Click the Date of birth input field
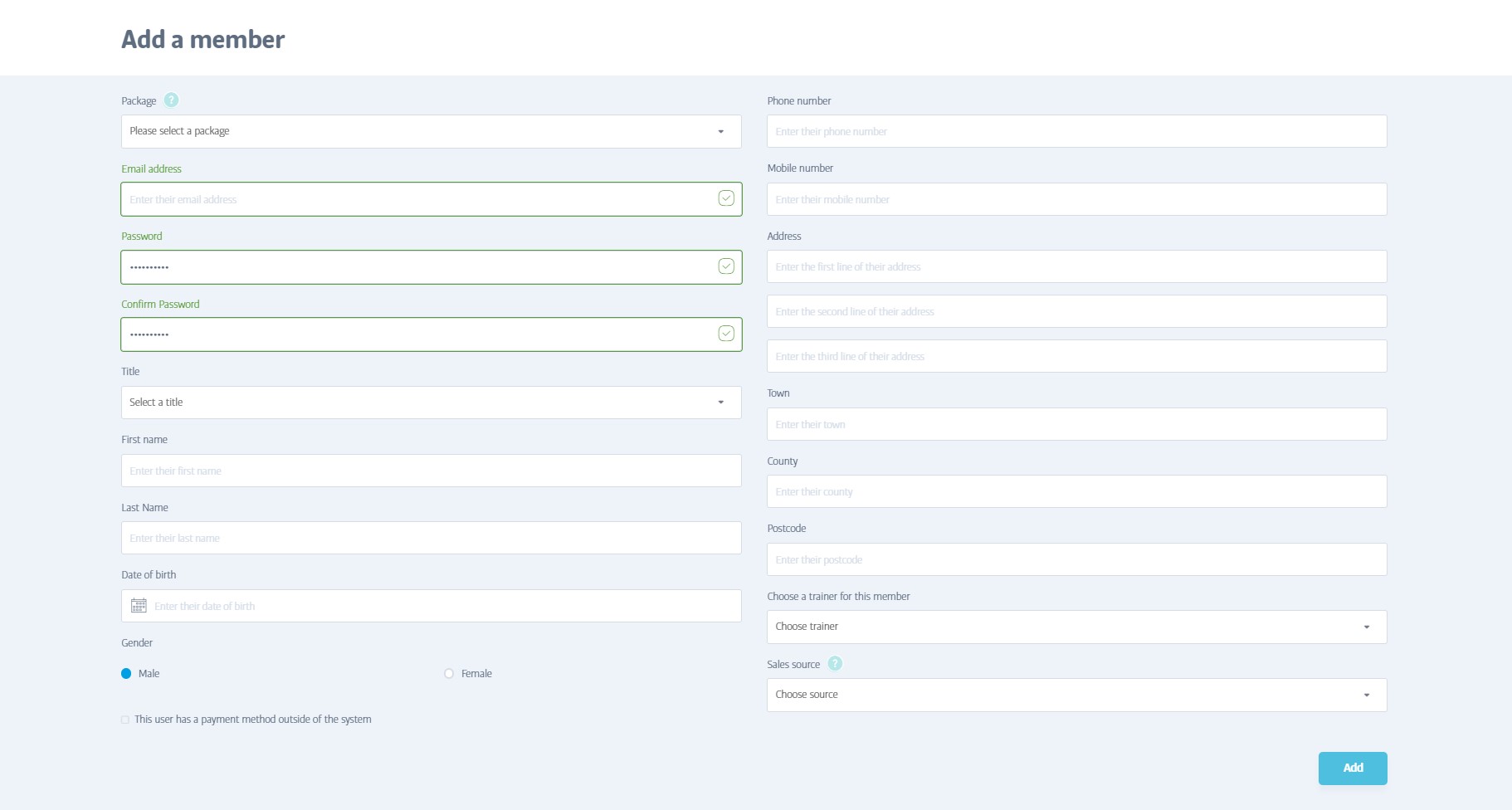The height and width of the screenshot is (810, 1512). [x=431, y=606]
